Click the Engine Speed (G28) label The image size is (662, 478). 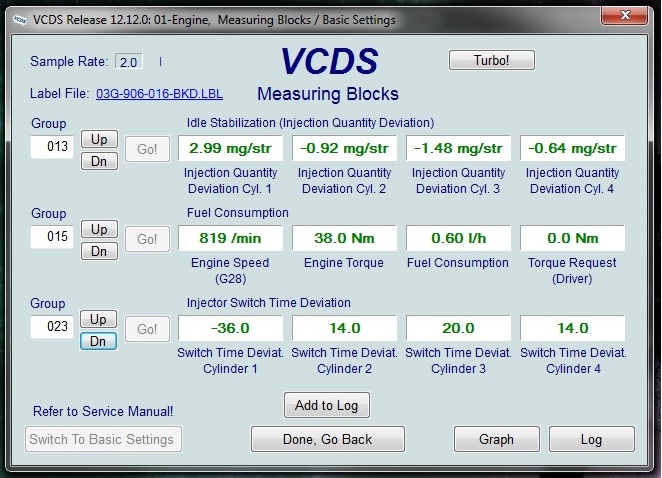click(x=230, y=271)
